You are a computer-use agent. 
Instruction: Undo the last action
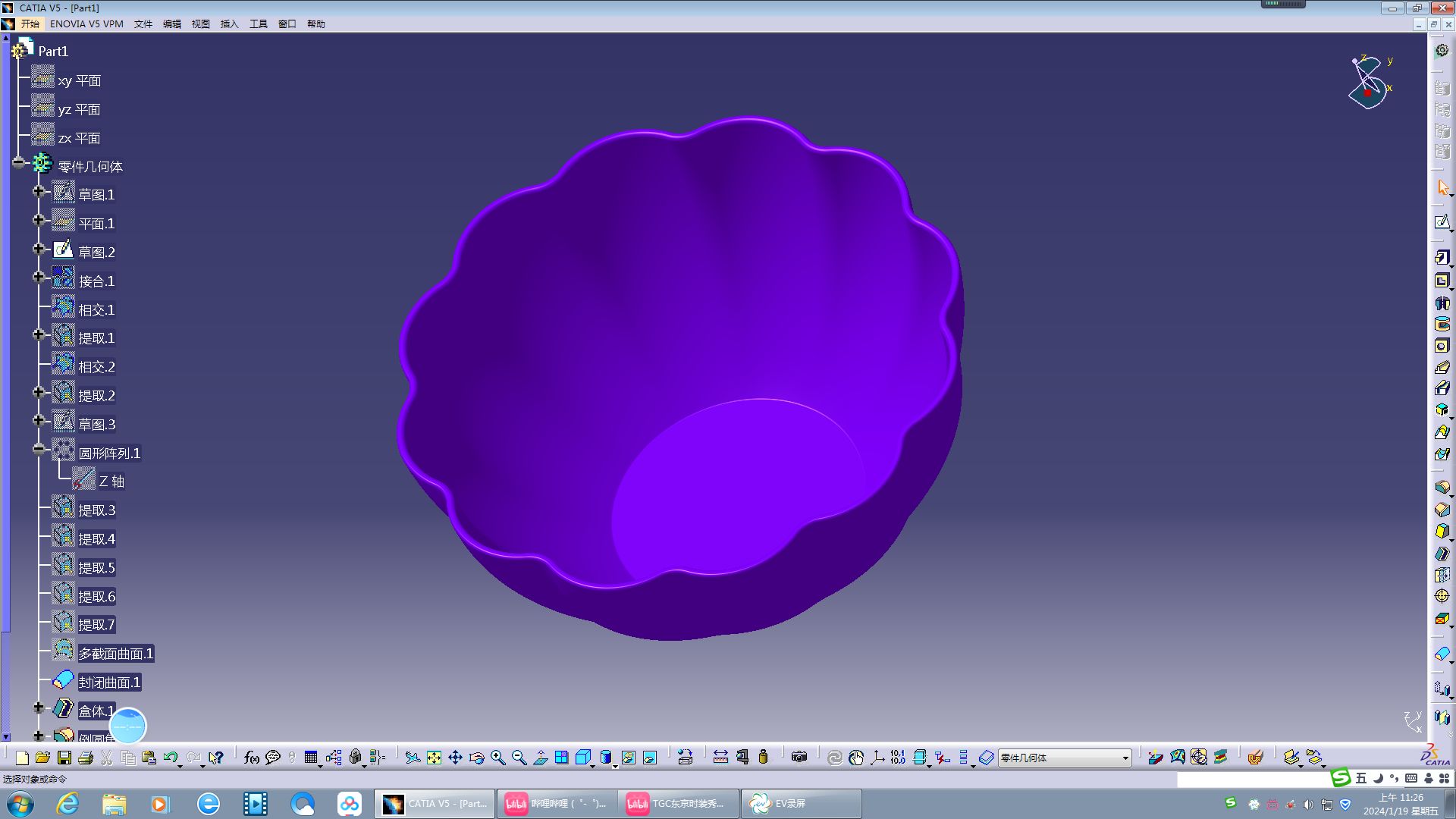pyautogui.click(x=170, y=758)
